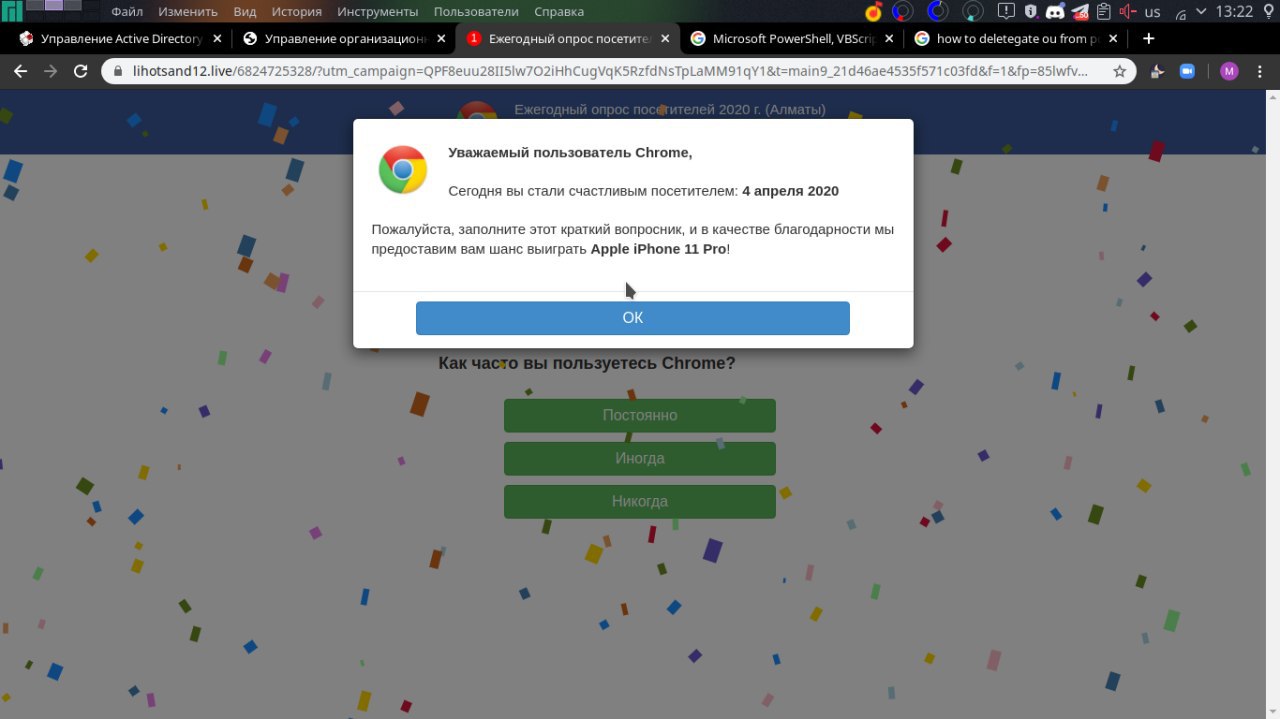Screen dimensions: 1280x719
Task: Open the История menu
Action: point(296,12)
